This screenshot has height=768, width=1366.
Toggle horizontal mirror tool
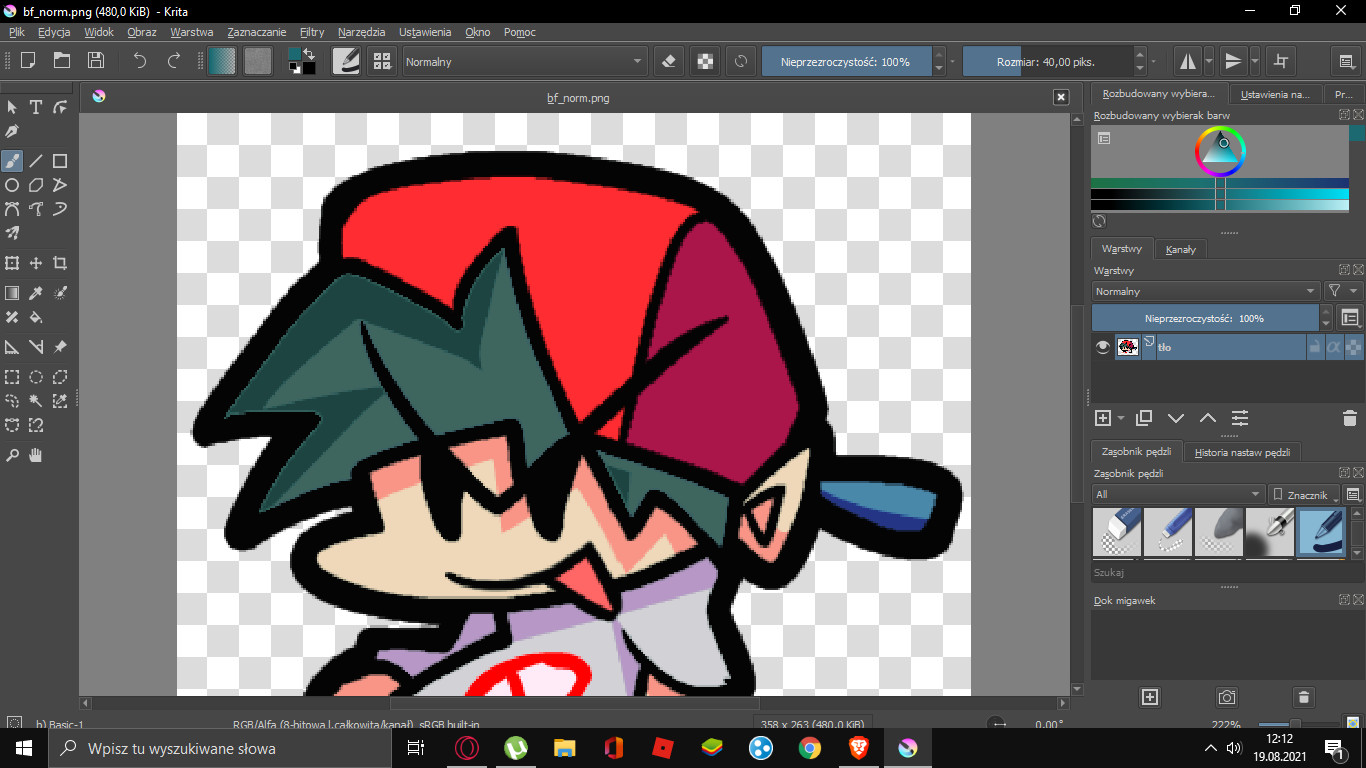pos(1188,61)
